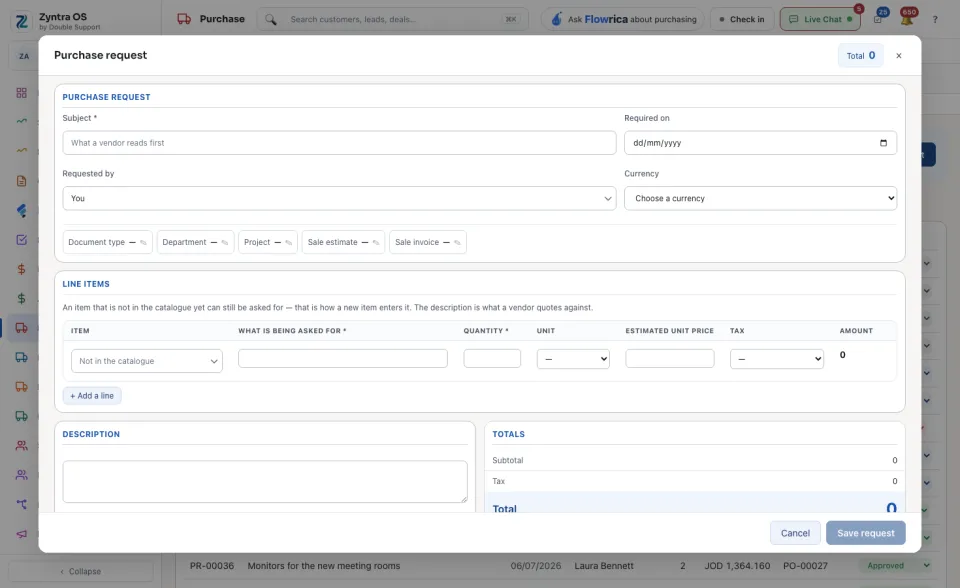Click the Description text area
This screenshot has width=960, height=588.
click(265, 481)
